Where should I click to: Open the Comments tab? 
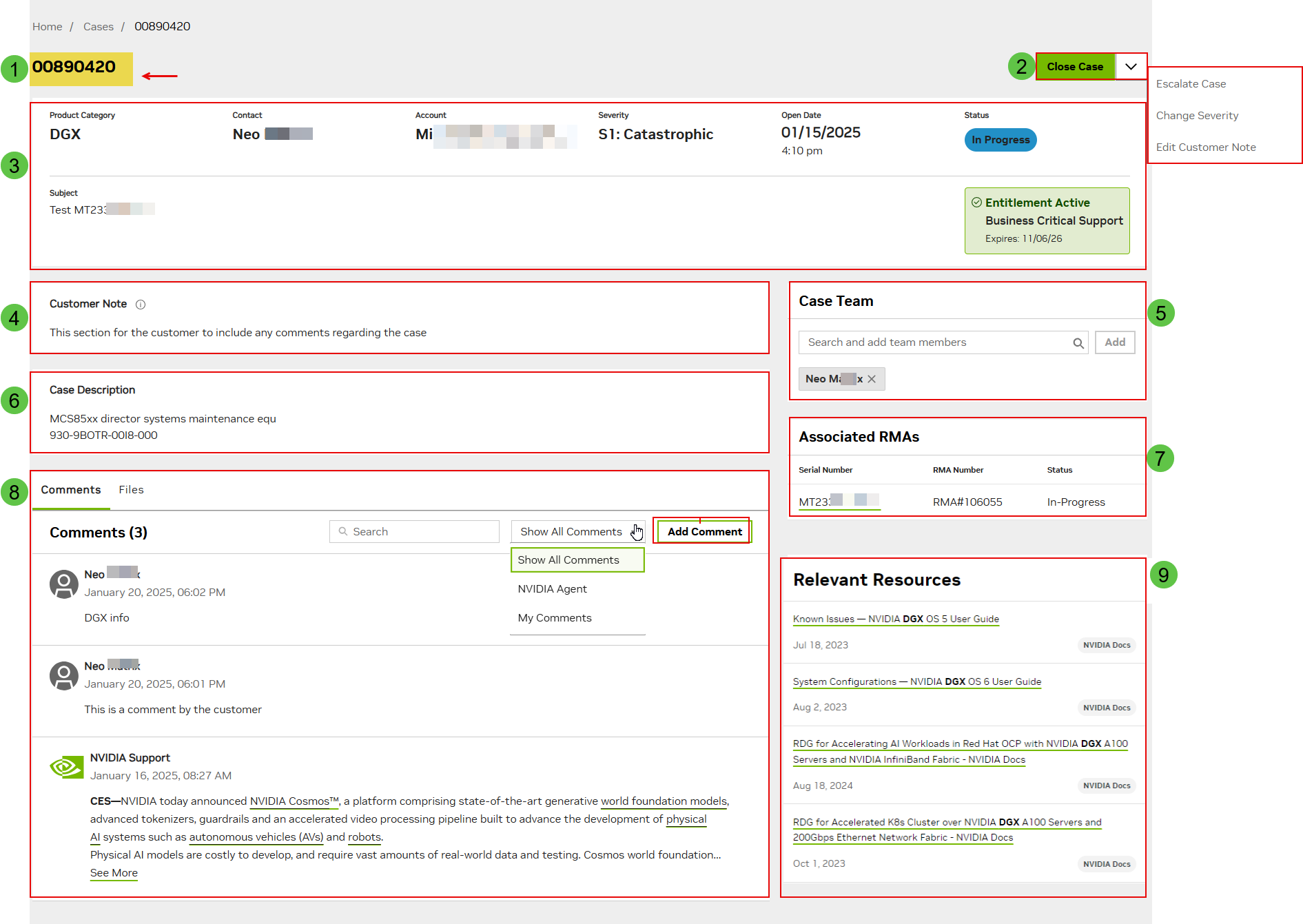(x=71, y=490)
